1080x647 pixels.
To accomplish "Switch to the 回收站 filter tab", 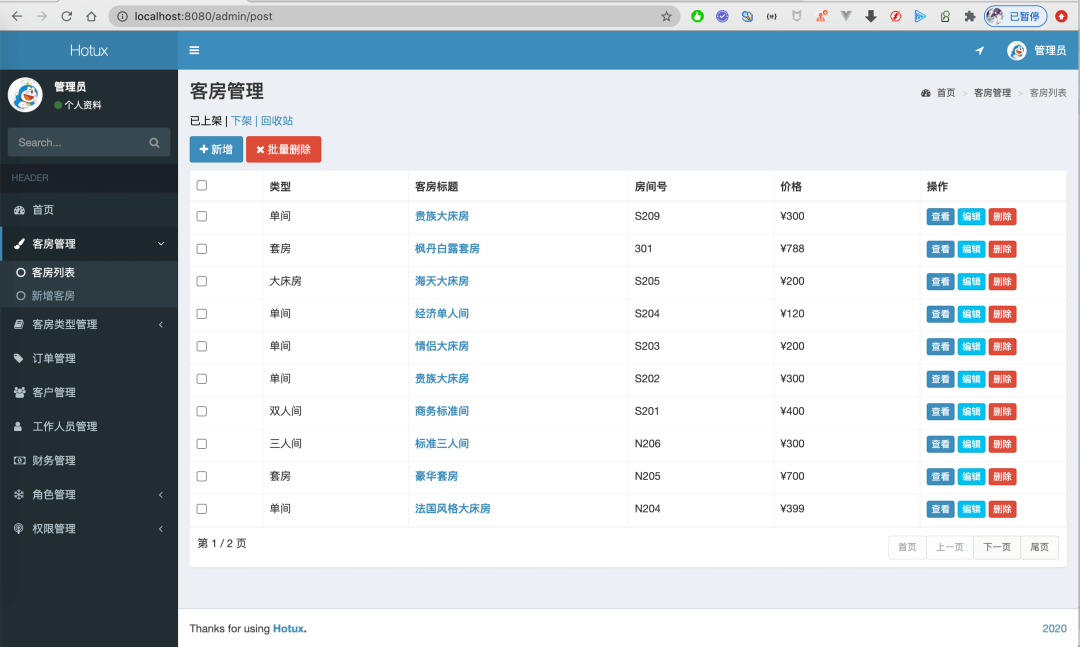I will 277,121.
